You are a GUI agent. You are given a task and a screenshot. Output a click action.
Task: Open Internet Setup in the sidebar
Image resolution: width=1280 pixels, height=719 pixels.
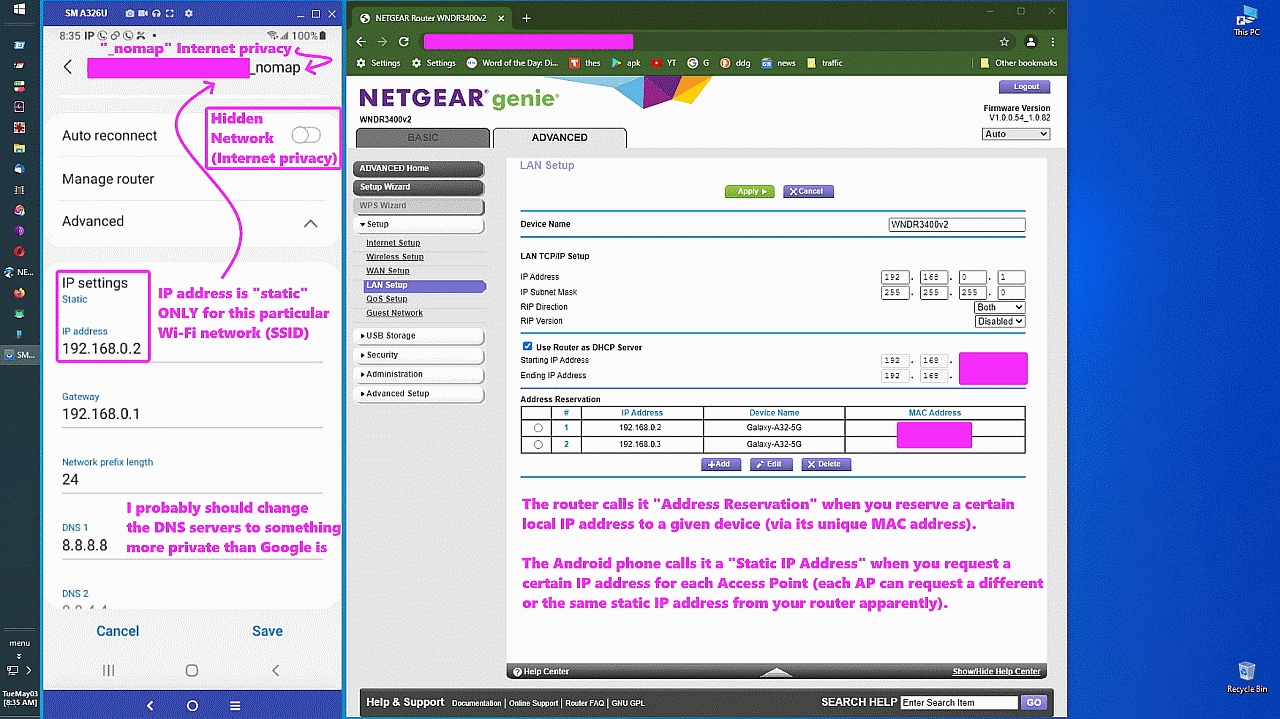(x=393, y=243)
